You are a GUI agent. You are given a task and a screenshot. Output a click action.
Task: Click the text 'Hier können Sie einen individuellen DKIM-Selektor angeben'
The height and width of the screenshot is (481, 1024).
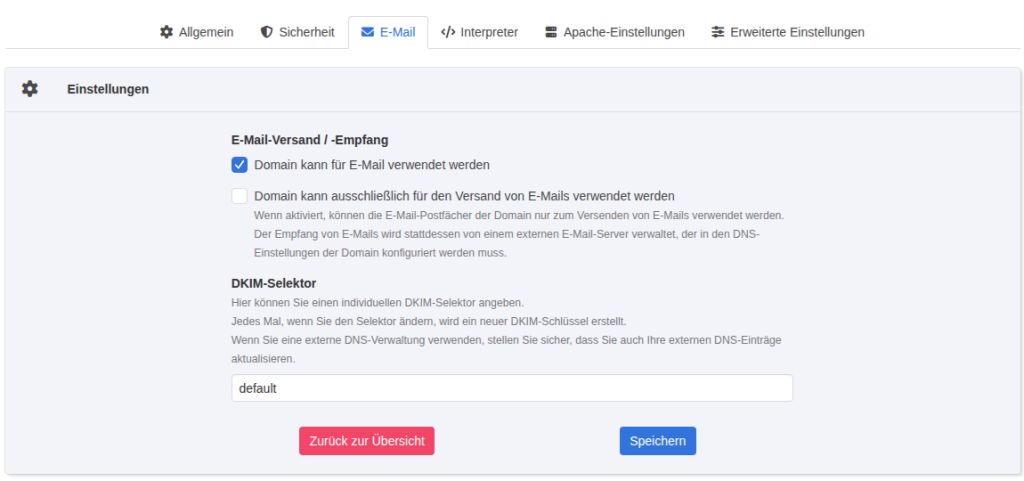[x=377, y=303]
